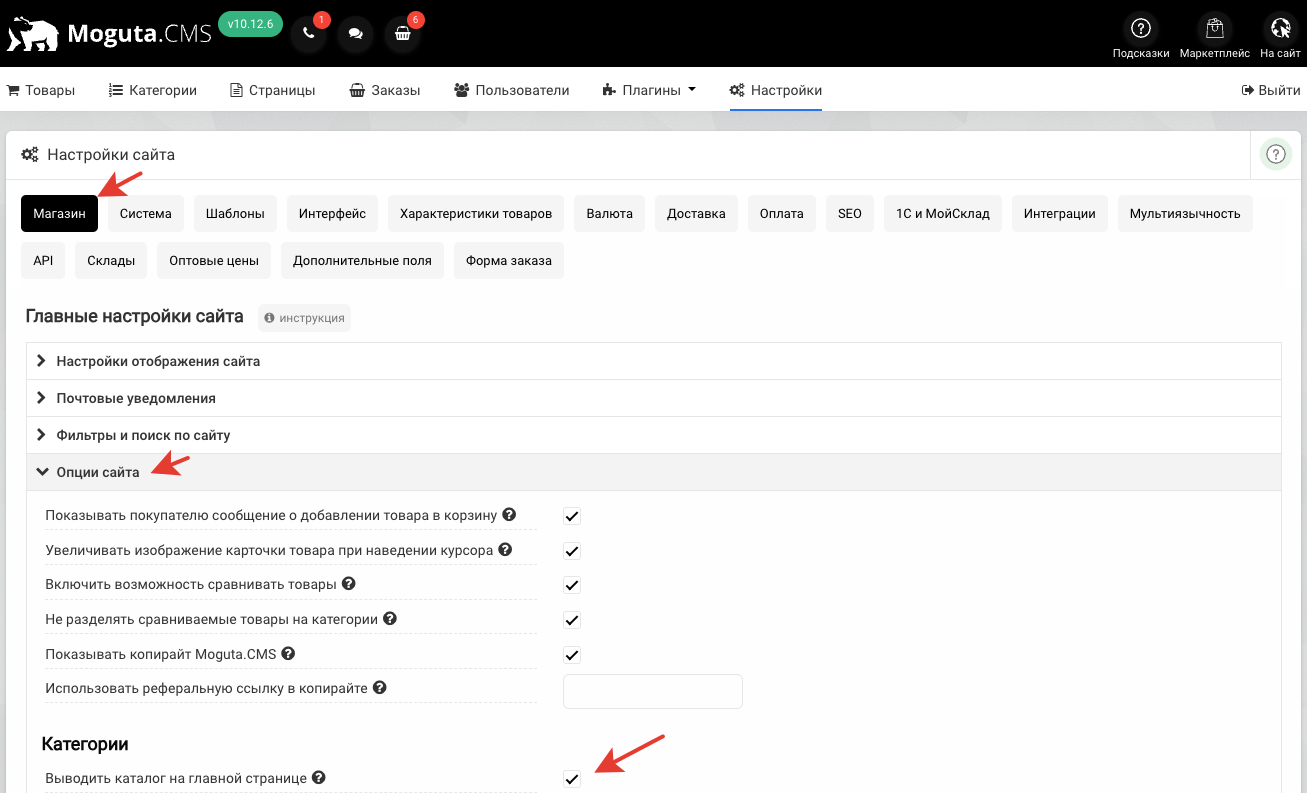Open the comments chat bubble icon

click(x=355, y=33)
